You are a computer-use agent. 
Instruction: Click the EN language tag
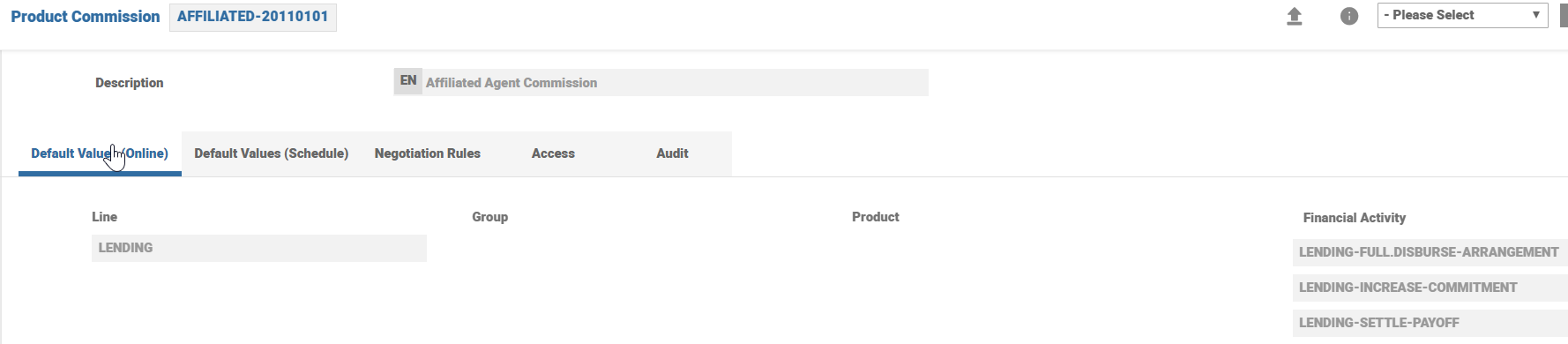(x=407, y=81)
